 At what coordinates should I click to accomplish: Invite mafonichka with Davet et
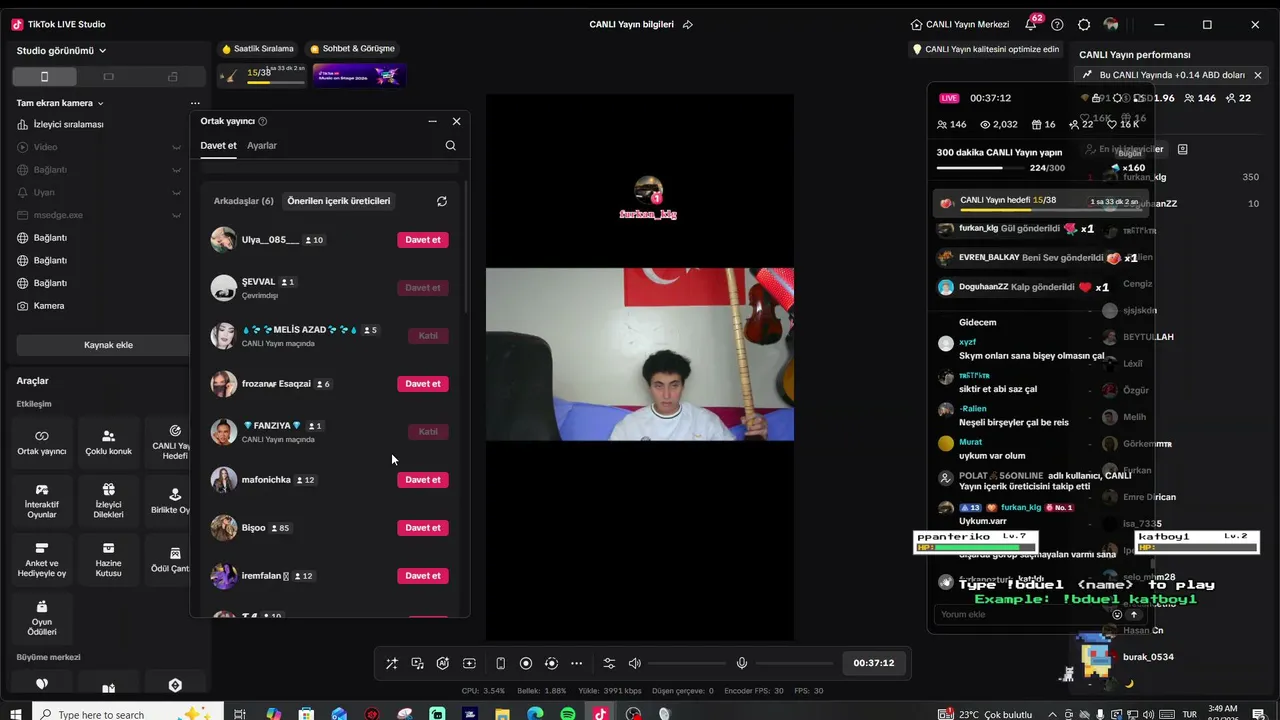[423, 480]
